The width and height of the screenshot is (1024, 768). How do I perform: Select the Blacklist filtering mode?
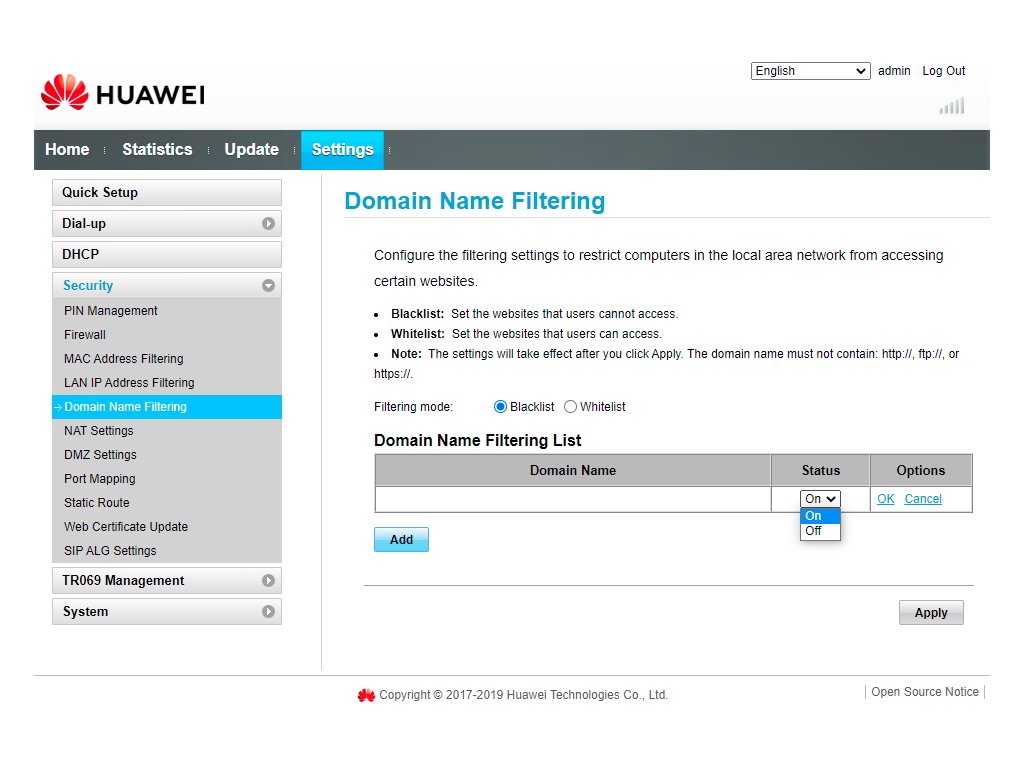pos(501,407)
